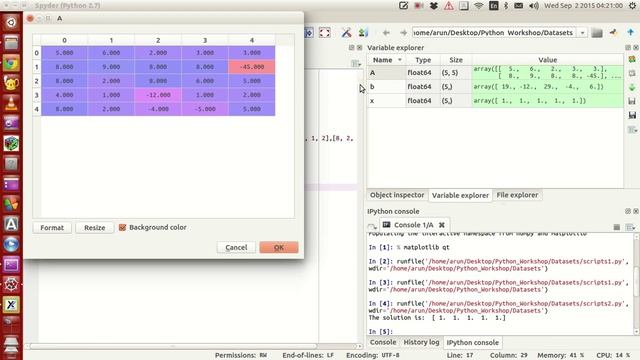This screenshot has height=360, width=640.
Task: Click the Cancel button
Action: (x=236, y=247)
